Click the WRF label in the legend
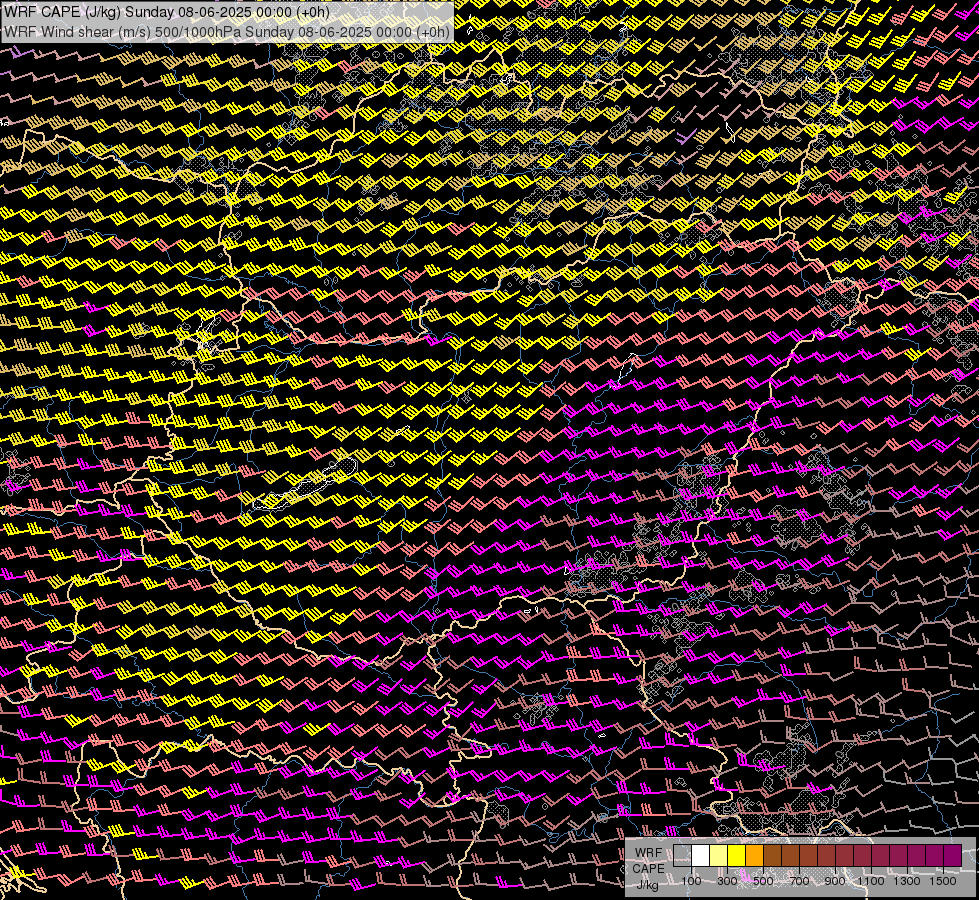Viewport: 979px width, 900px height. point(648,853)
